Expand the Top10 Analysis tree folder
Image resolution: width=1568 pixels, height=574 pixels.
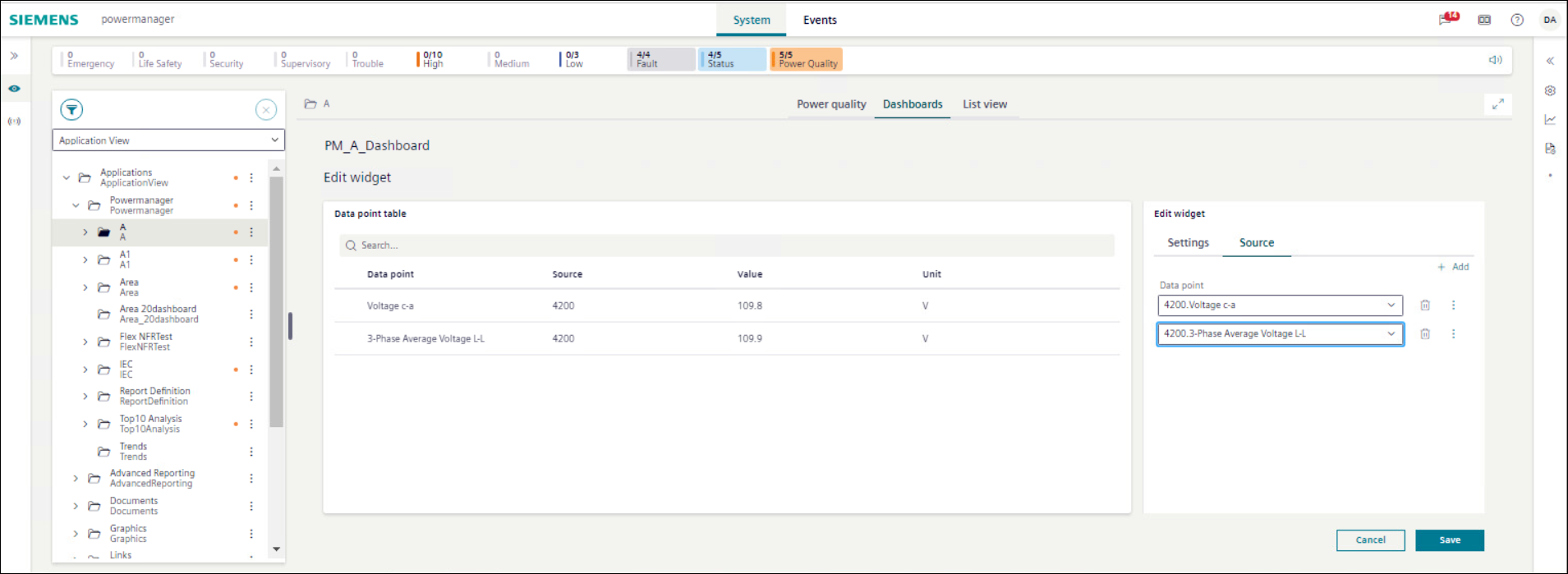(x=85, y=425)
